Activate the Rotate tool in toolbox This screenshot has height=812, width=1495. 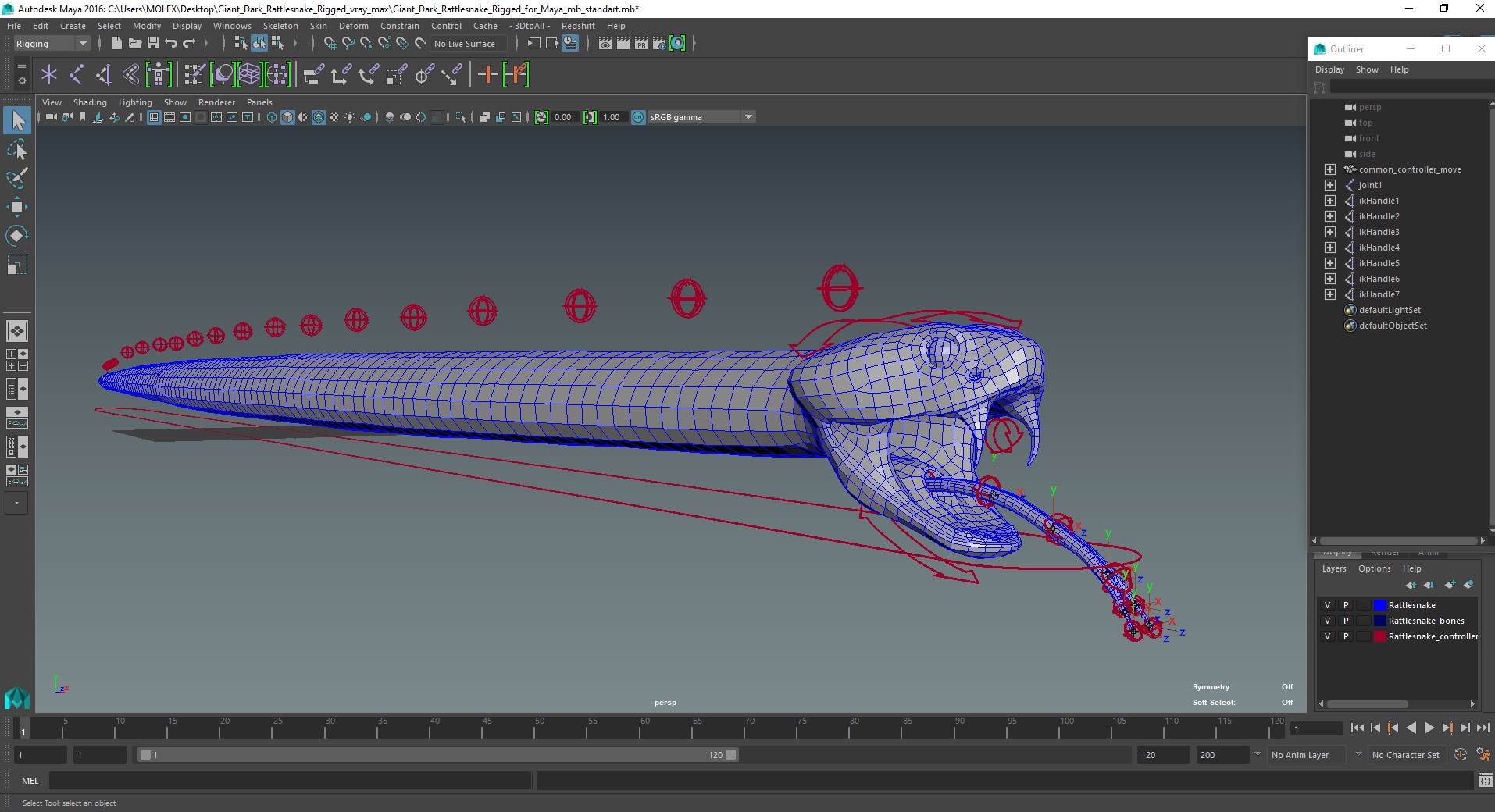[17, 236]
